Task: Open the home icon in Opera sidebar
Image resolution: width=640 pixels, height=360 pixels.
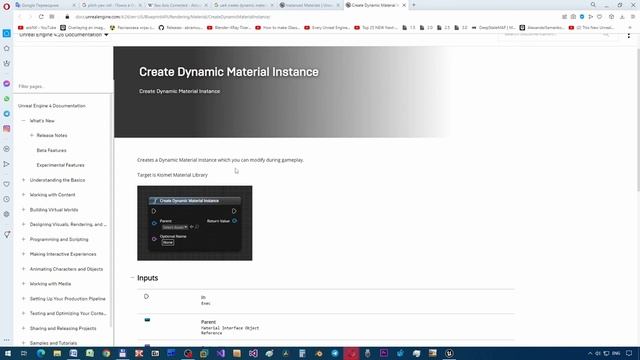Action: coord(7,48)
